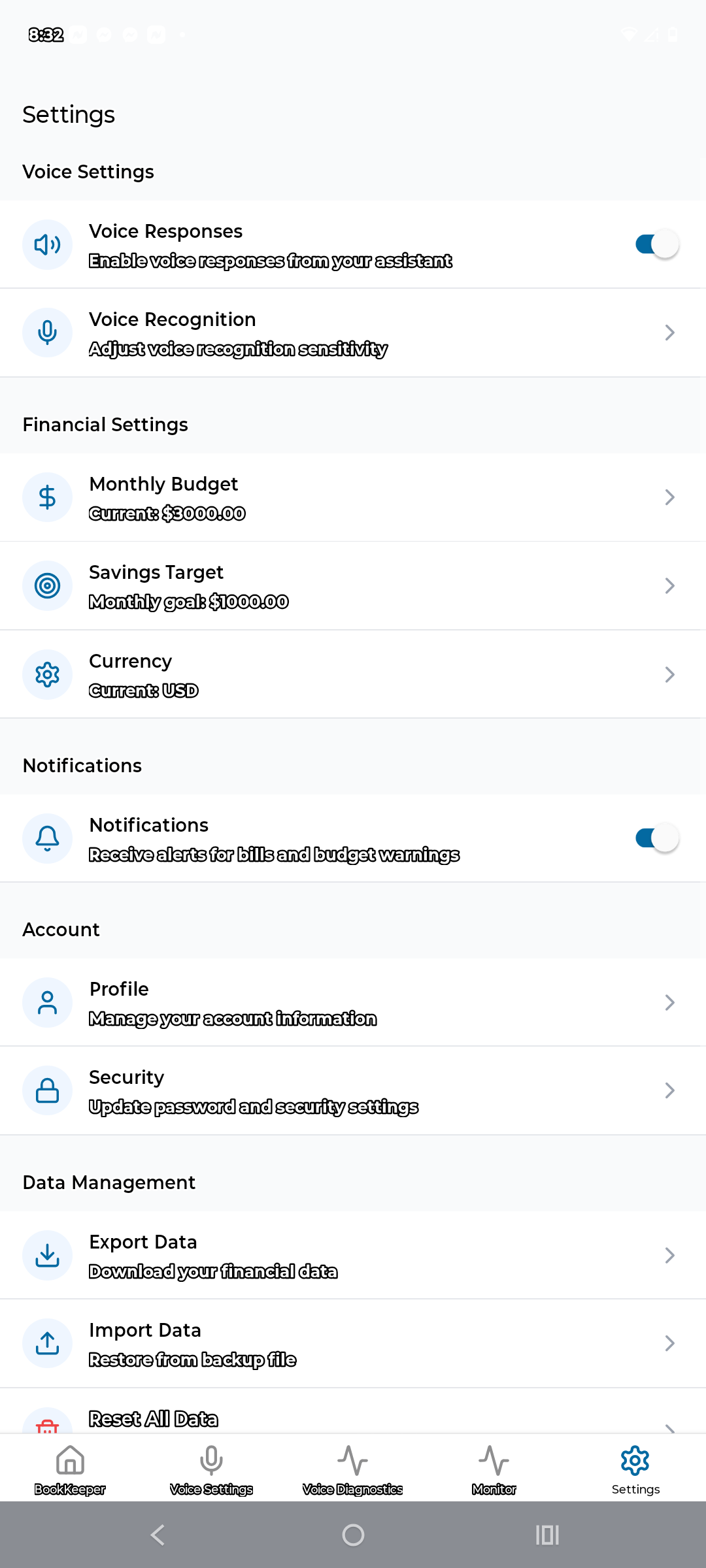
Task: Tap the Voice Responses speaker icon
Action: (47, 244)
